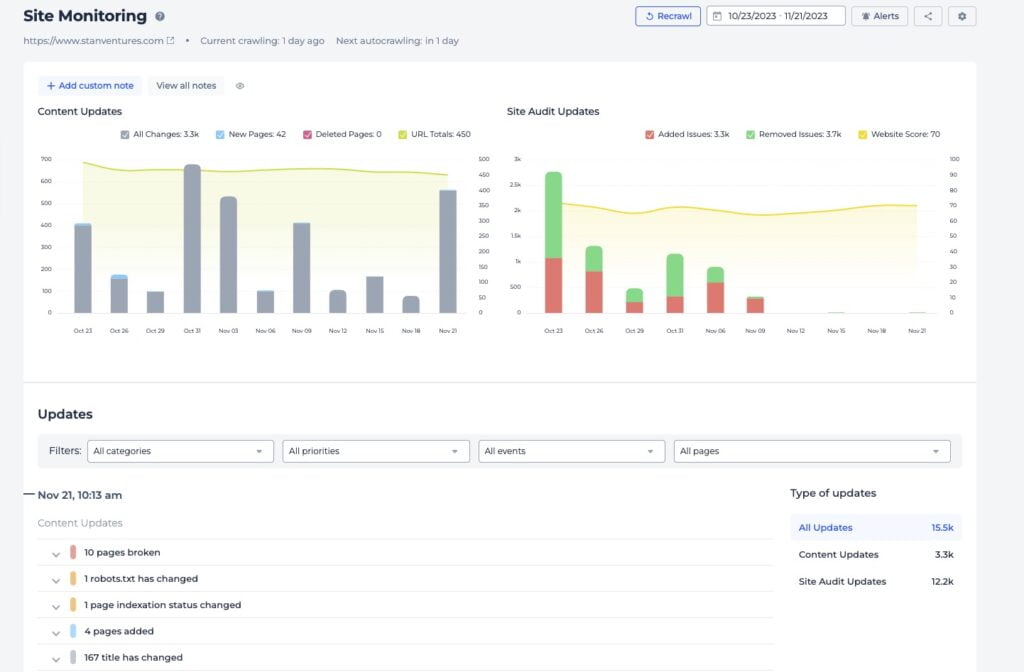The height and width of the screenshot is (672, 1024).
Task: Select Site Audit Updates type
Action: tap(842, 581)
